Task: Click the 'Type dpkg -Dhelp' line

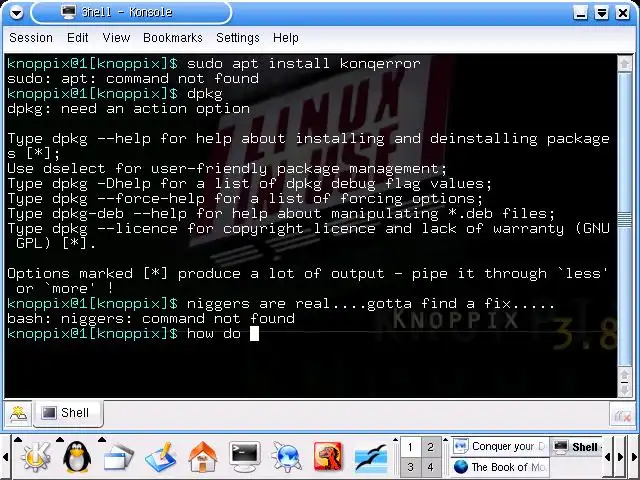Action: pos(250,184)
